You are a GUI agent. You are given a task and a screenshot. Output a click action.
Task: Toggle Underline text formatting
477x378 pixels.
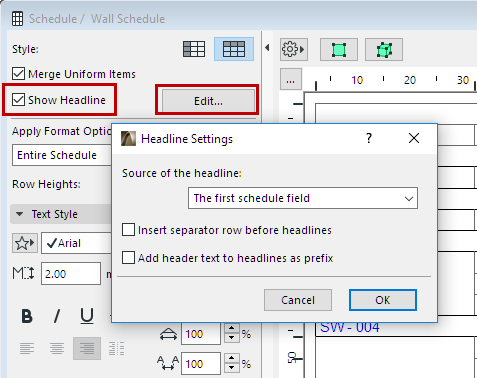tap(87, 316)
